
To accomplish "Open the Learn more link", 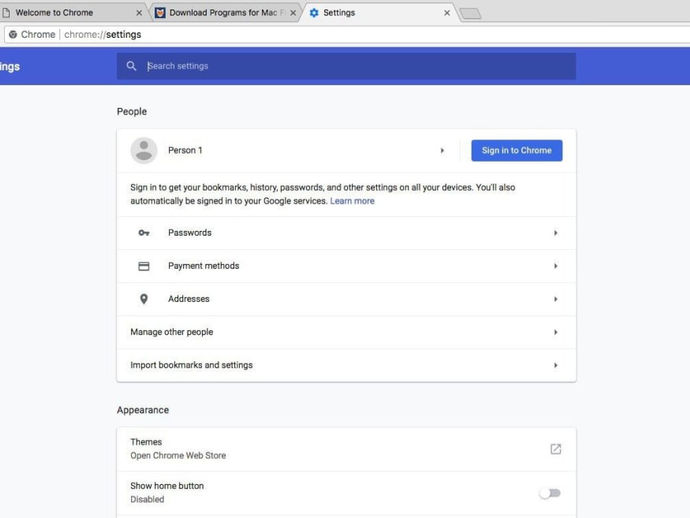I will (x=352, y=201).
